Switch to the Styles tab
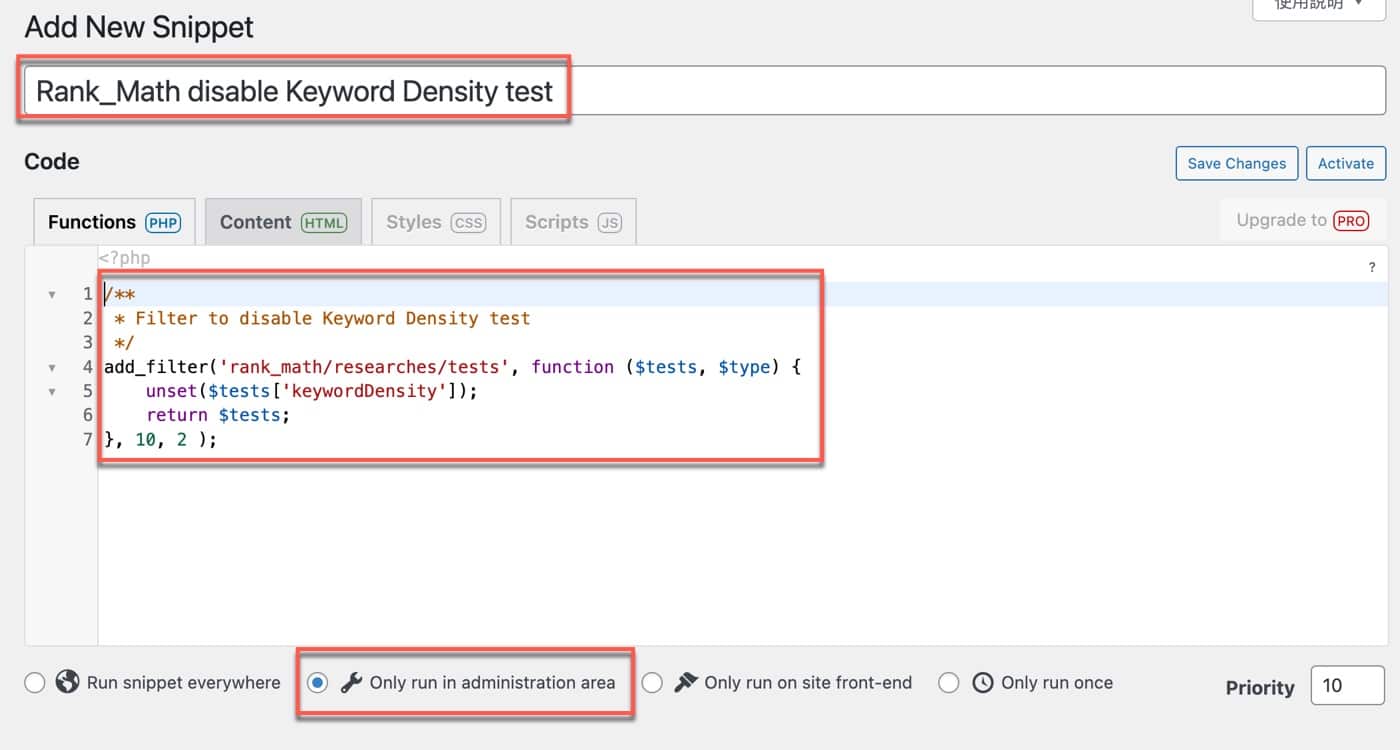1400x750 pixels. coord(436,222)
